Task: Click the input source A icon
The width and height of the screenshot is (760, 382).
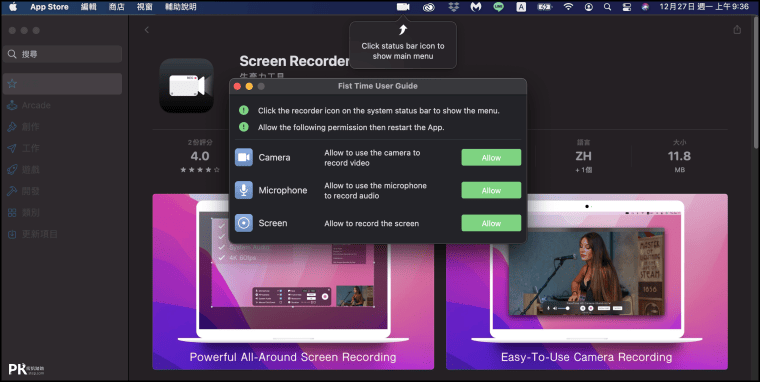Action: pyautogui.click(x=521, y=7)
